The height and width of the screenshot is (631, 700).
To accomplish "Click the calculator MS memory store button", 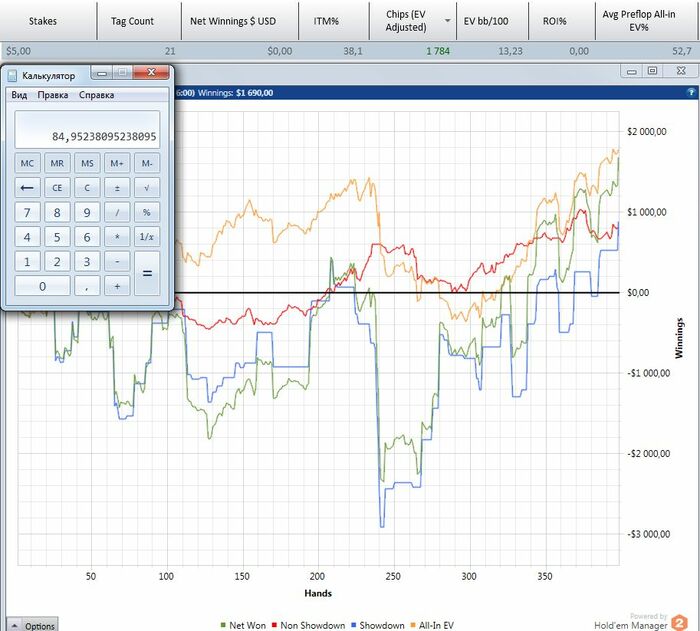I will [87, 163].
